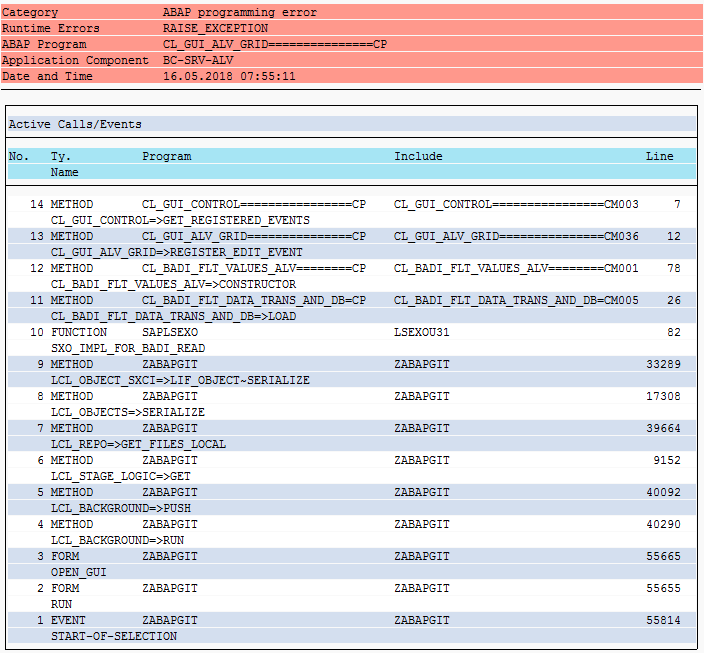Viewport: 704px width, 653px height.
Task: Click the Ty. column header
Action: click(60, 156)
